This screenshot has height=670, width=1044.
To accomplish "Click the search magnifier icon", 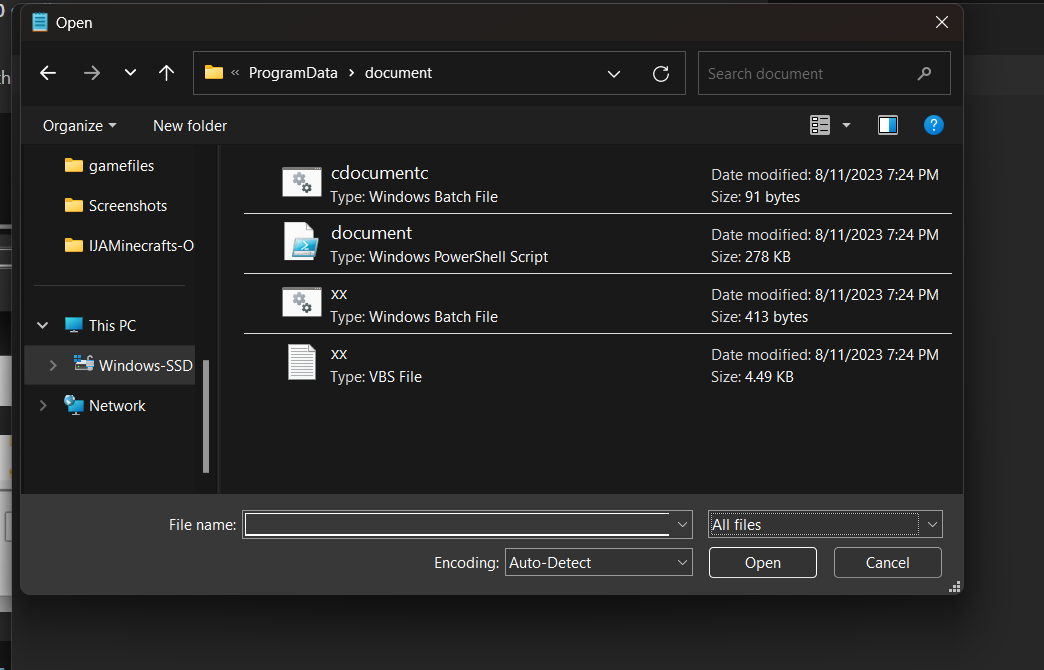I will (924, 73).
